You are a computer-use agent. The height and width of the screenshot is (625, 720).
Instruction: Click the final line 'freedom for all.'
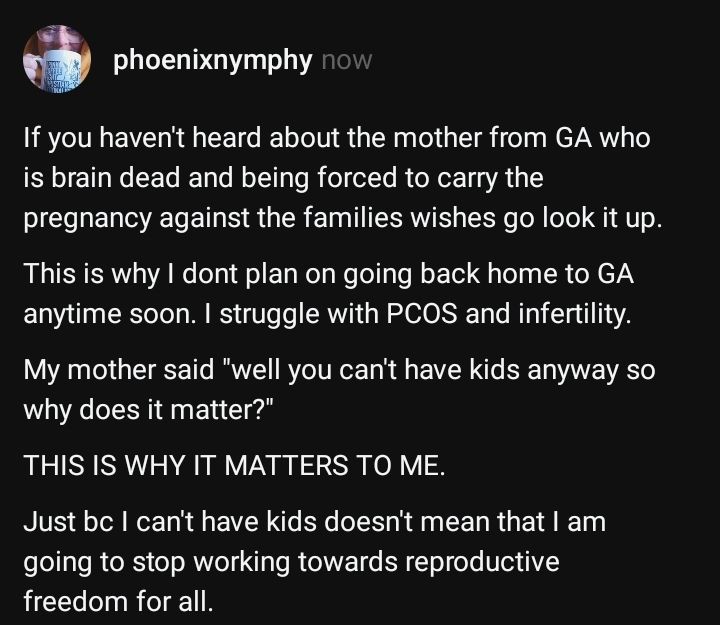pyautogui.click(x=118, y=602)
